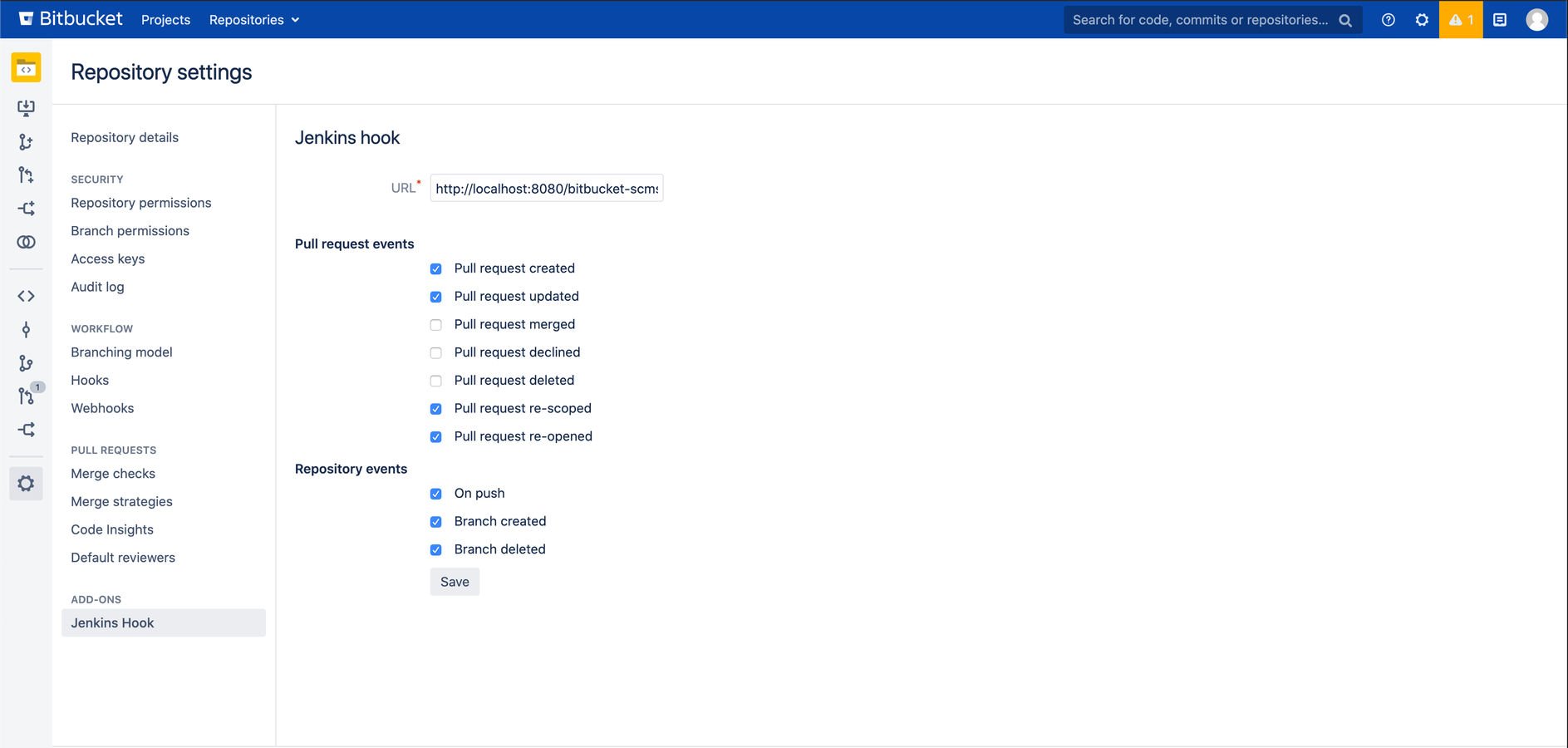Open the inbox icon in header

tap(1500, 20)
